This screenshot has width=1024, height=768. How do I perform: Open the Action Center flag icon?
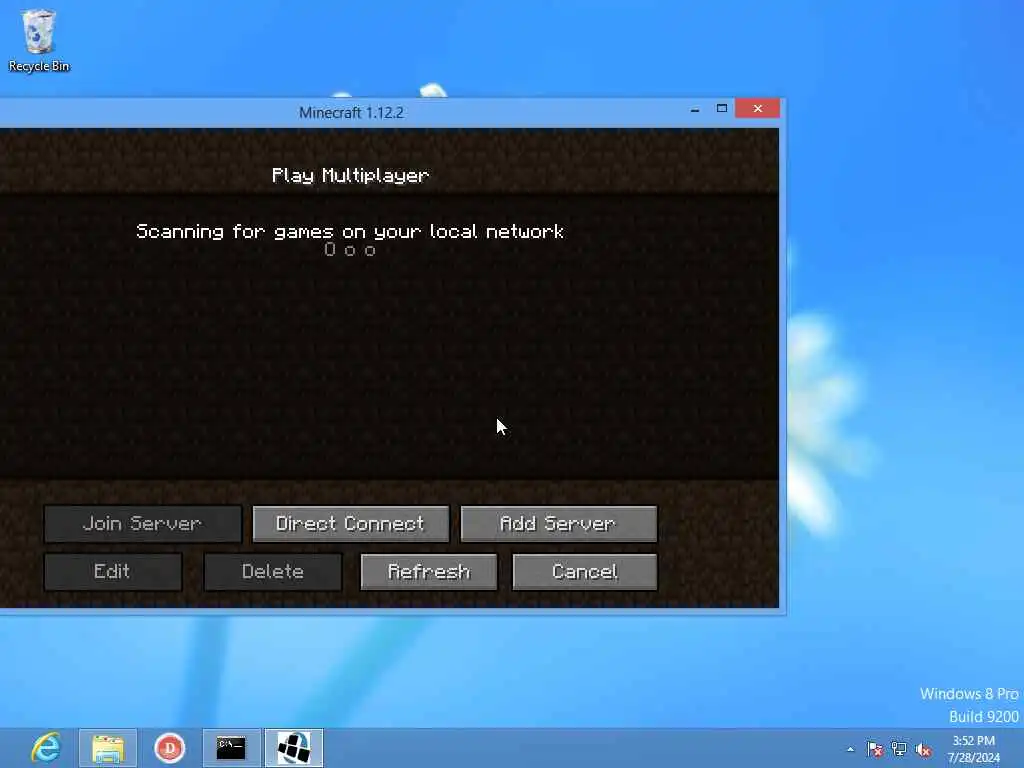(x=874, y=749)
